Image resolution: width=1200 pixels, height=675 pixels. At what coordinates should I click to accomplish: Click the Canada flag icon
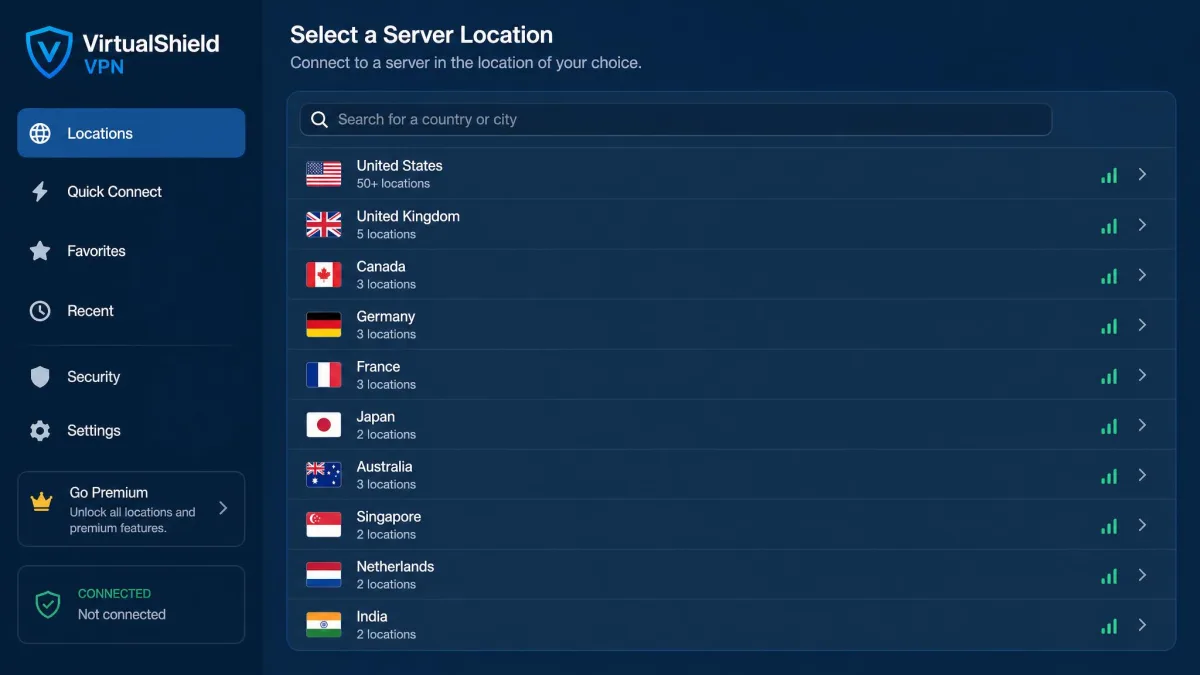pyautogui.click(x=324, y=274)
